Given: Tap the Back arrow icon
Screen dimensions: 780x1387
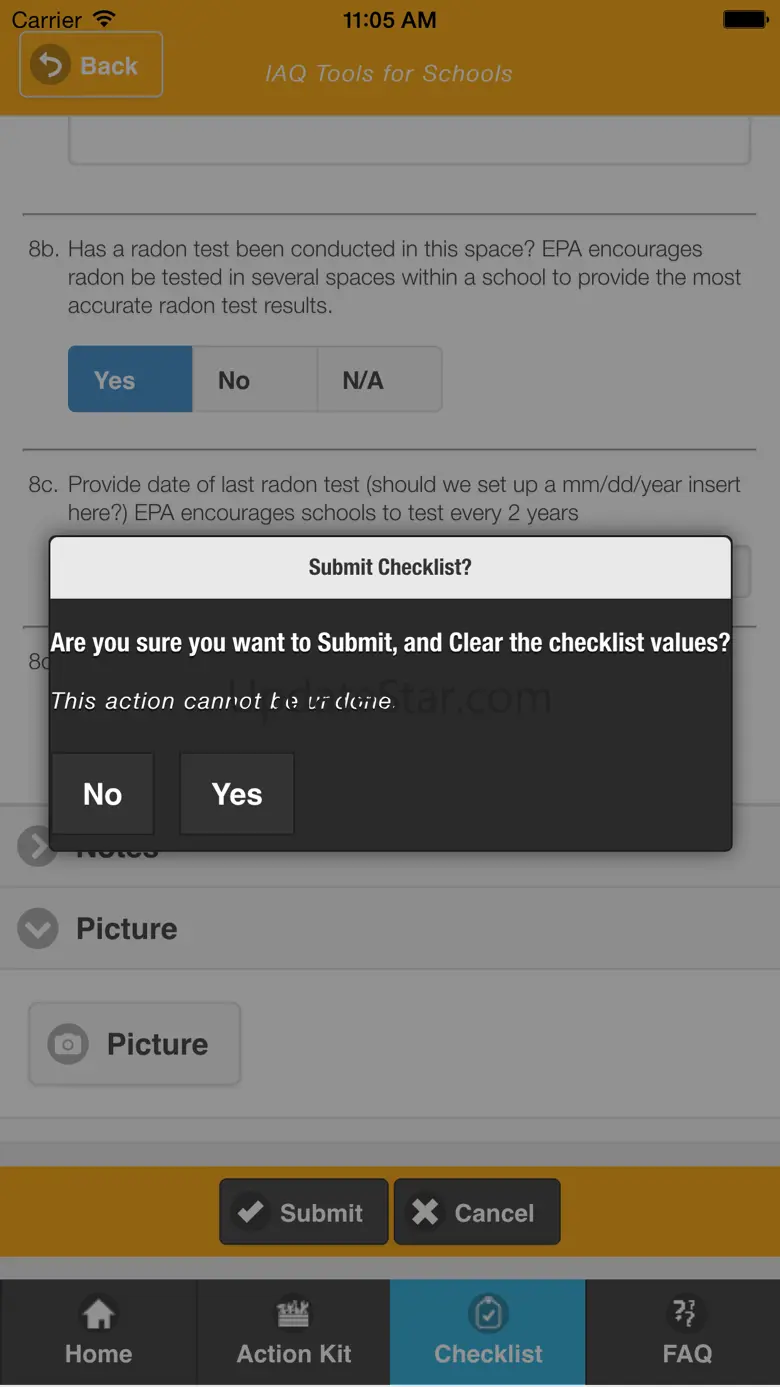Looking at the screenshot, I should pos(49,66).
